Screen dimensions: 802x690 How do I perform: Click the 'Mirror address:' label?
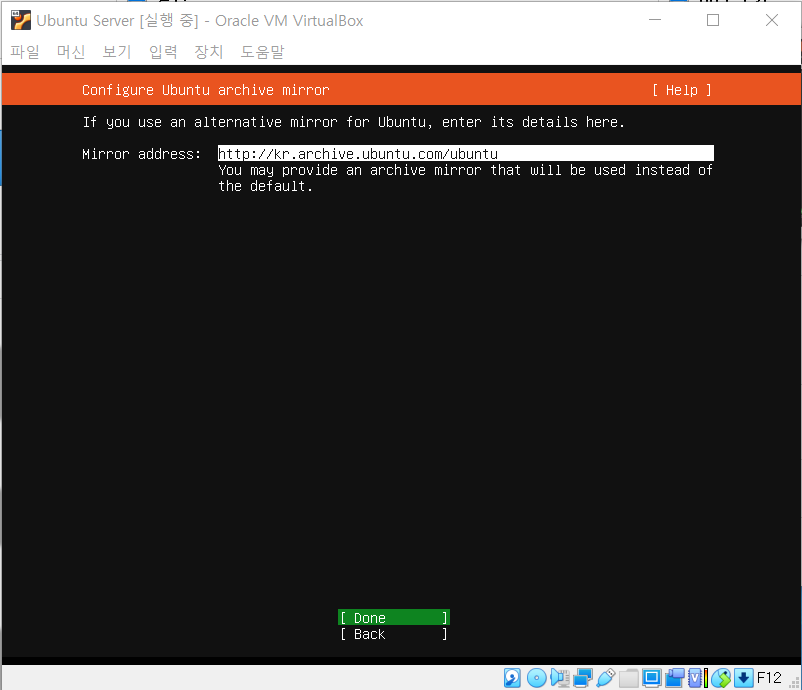tap(142, 154)
